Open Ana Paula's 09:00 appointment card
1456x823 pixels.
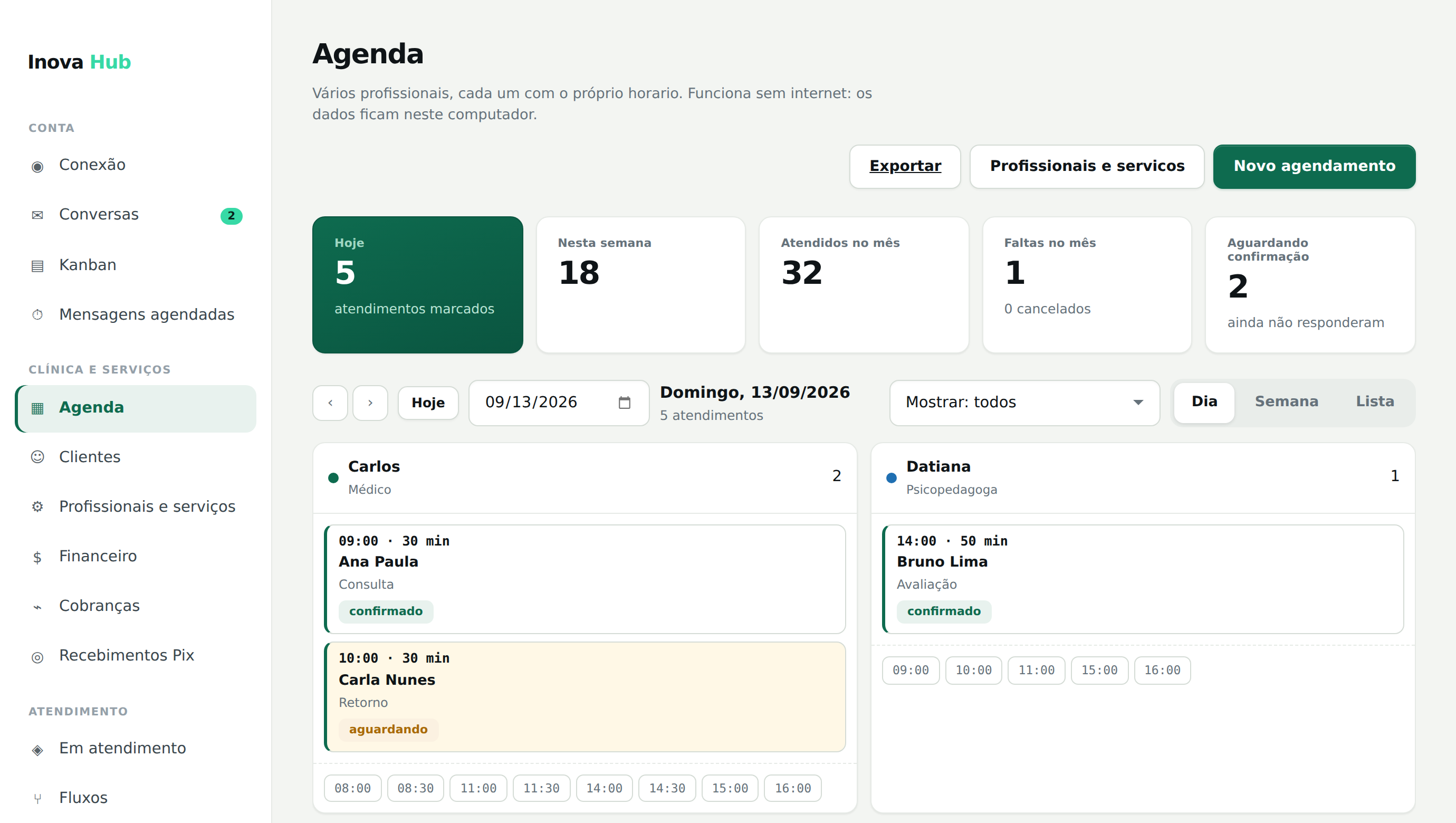tap(585, 579)
